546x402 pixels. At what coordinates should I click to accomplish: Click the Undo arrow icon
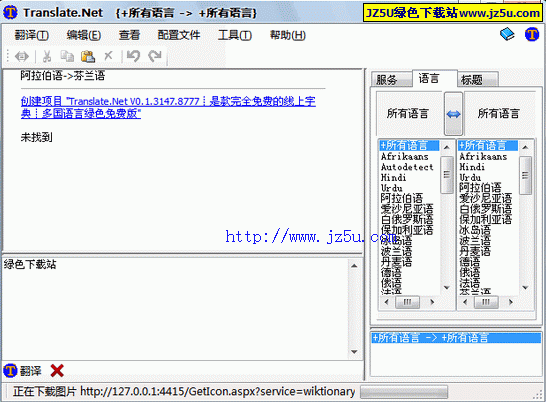(133, 56)
